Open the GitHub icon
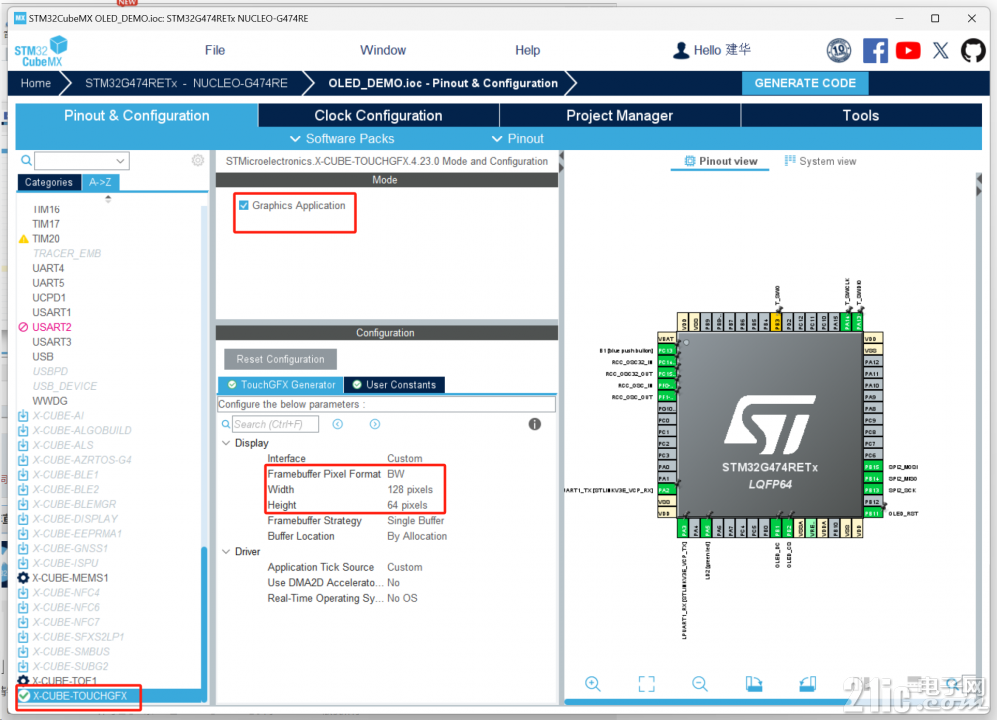 point(973,50)
